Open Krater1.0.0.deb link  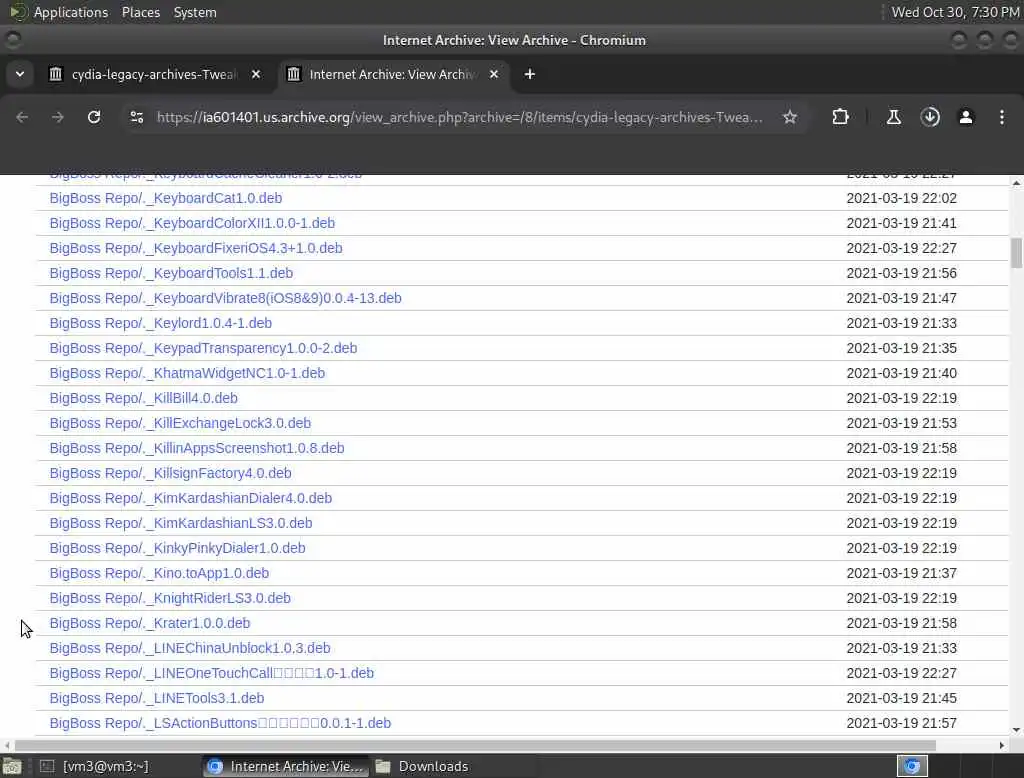(150, 623)
